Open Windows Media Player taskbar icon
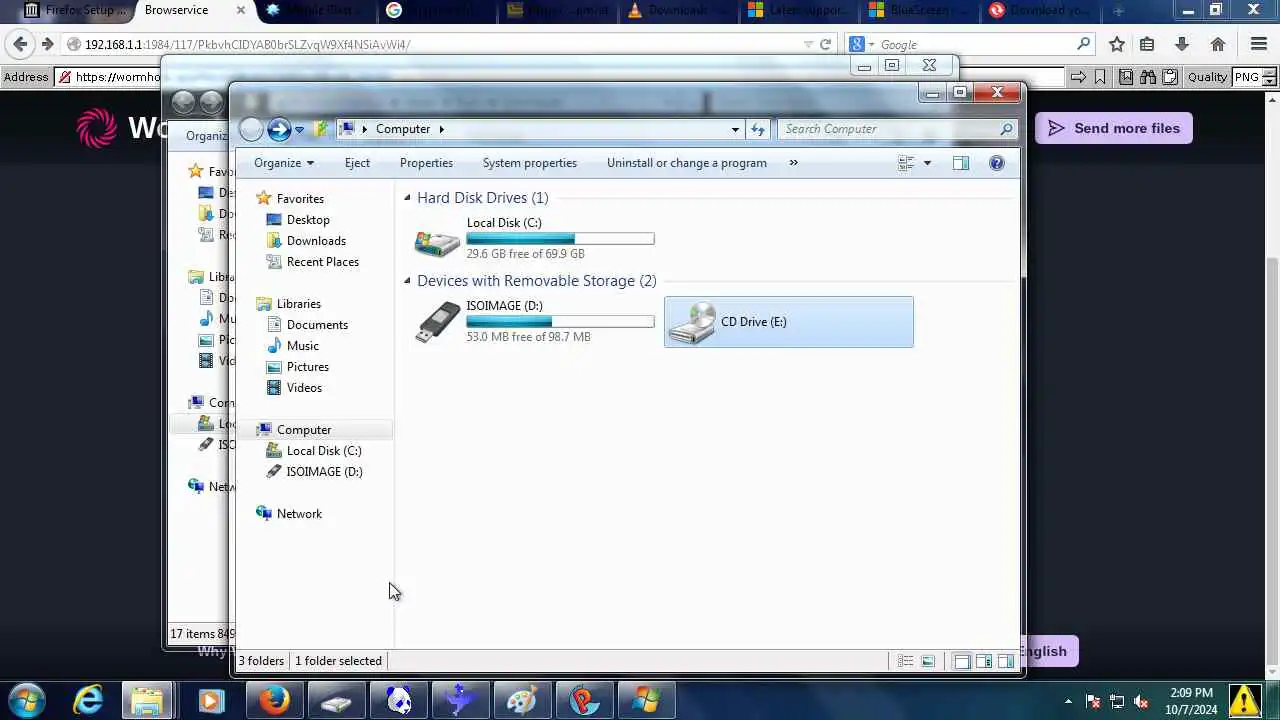Image resolution: width=1280 pixels, height=720 pixels. pos(210,701)
